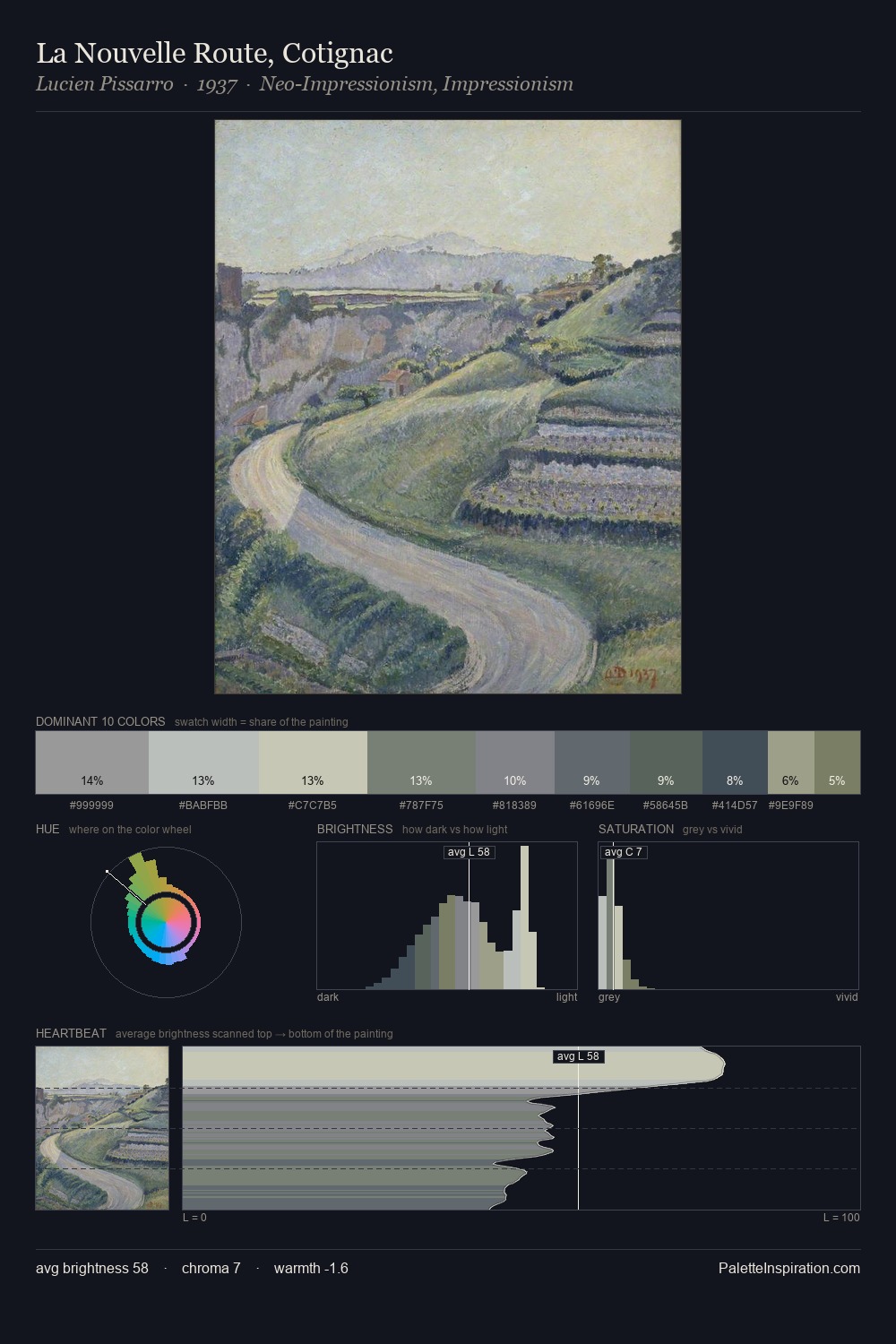Open the heartbeat painting thumbnail
The image size is (896, 1344).
tap(102, 1128)
